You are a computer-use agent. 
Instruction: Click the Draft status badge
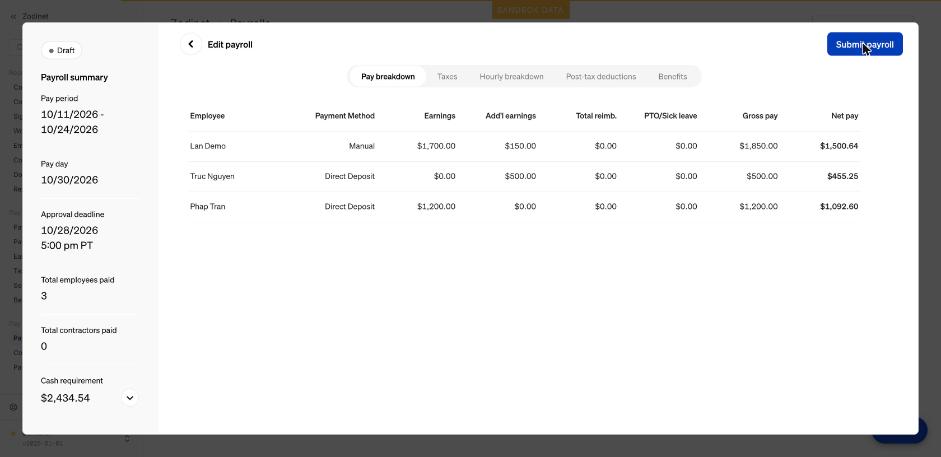[x=62, y=50]
